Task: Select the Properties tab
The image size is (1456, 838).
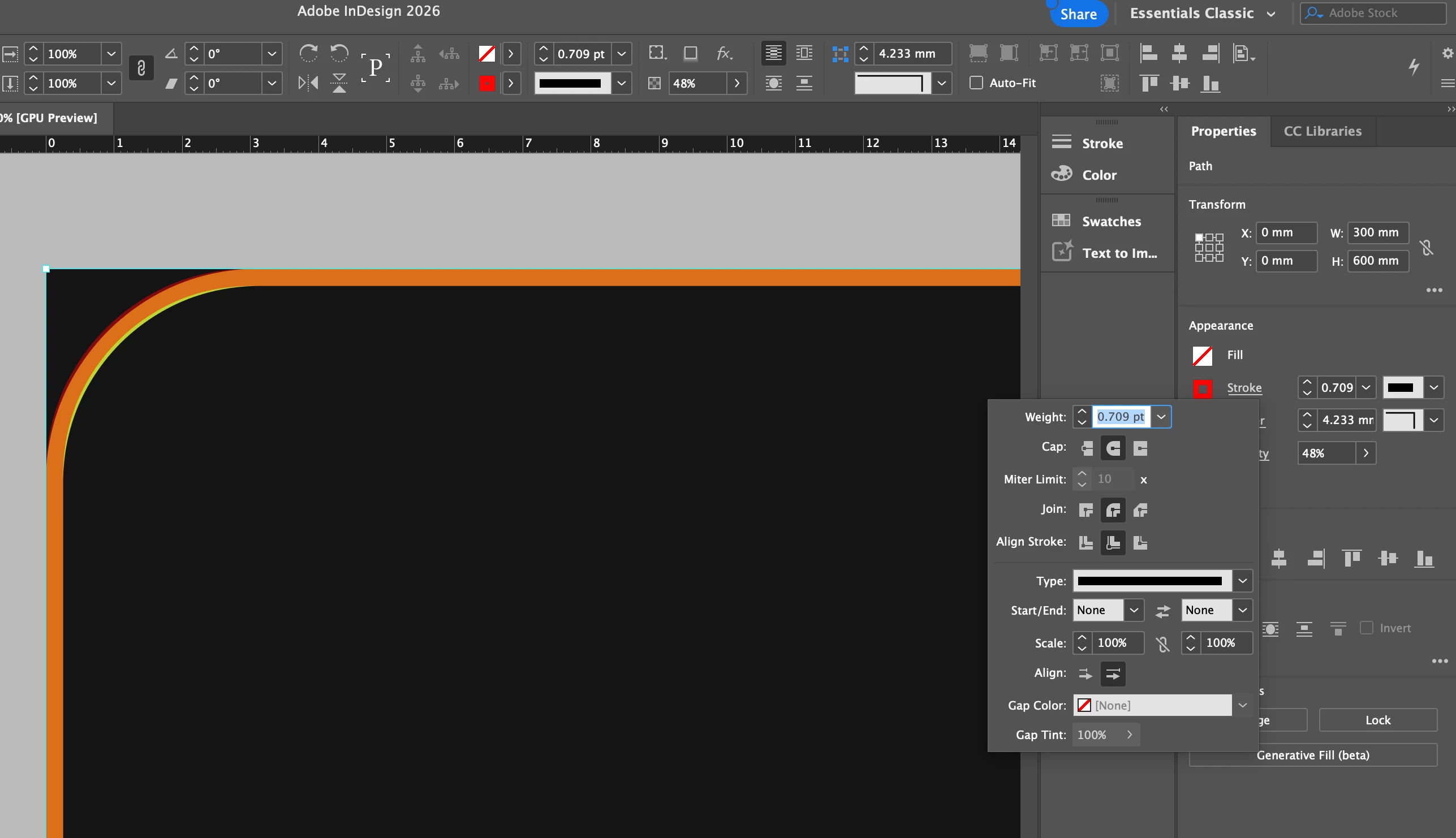Action: (1223, 131)
